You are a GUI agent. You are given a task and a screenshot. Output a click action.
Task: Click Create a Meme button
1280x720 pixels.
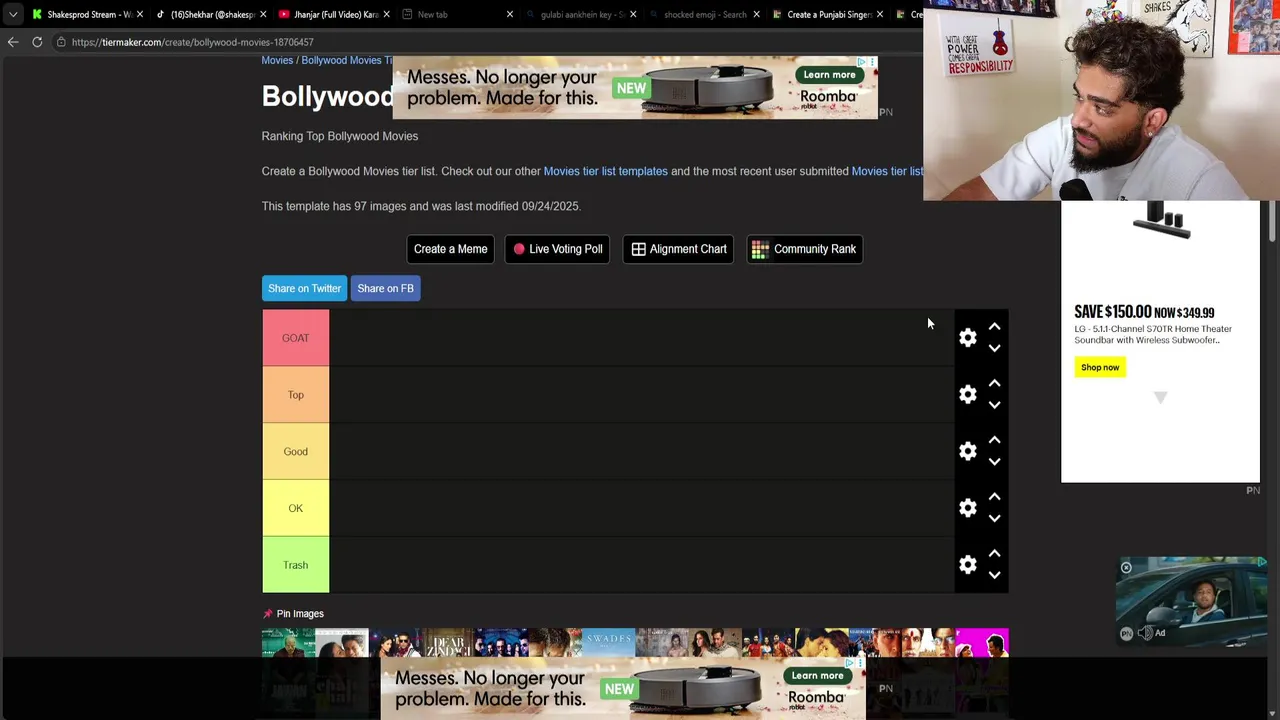[450, 249]
